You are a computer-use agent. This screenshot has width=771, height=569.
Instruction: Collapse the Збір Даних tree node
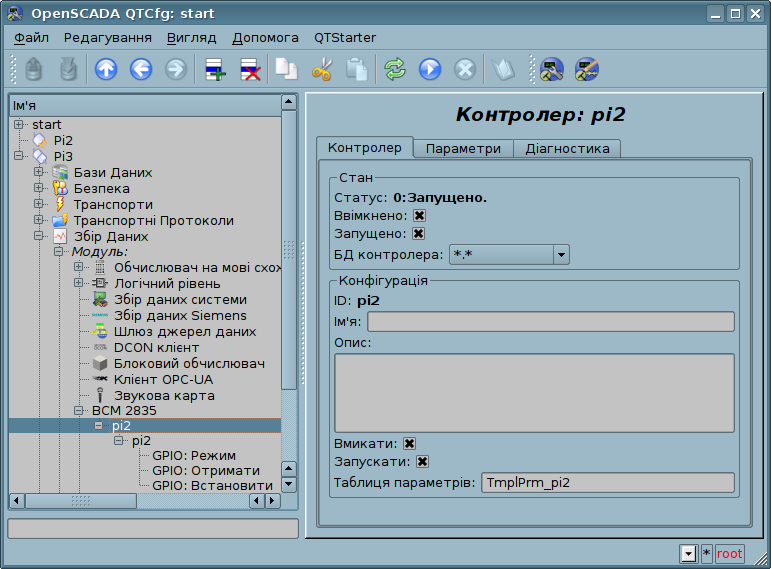39,236
